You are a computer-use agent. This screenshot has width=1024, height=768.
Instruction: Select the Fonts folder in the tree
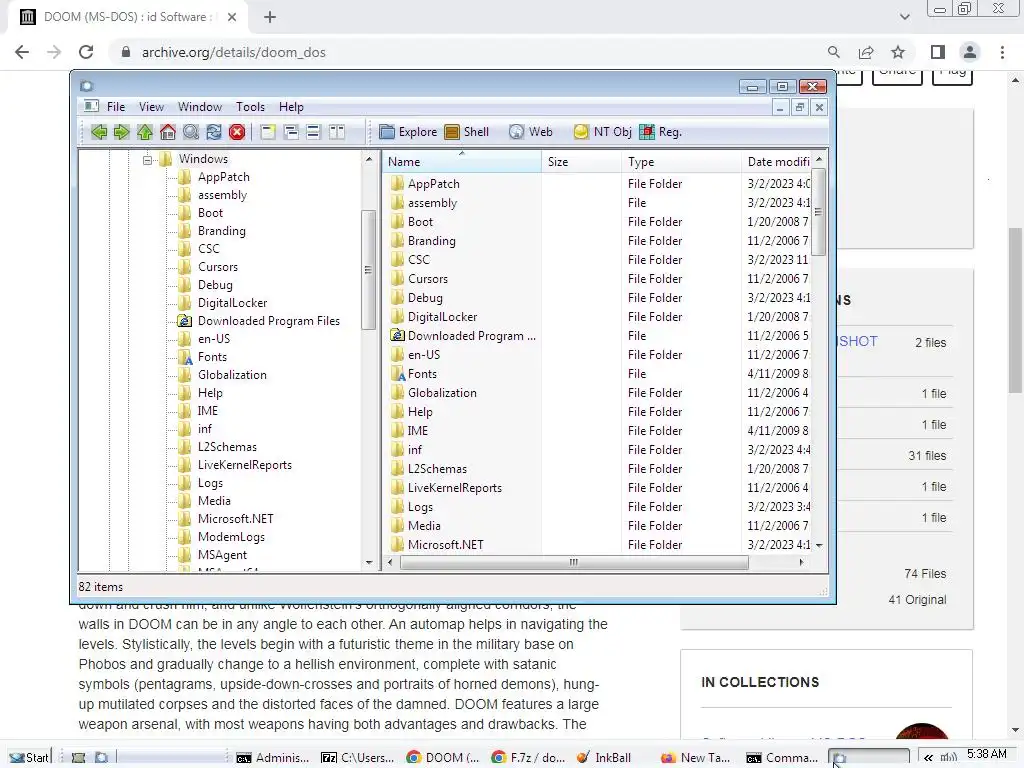(x=212, y=357)
